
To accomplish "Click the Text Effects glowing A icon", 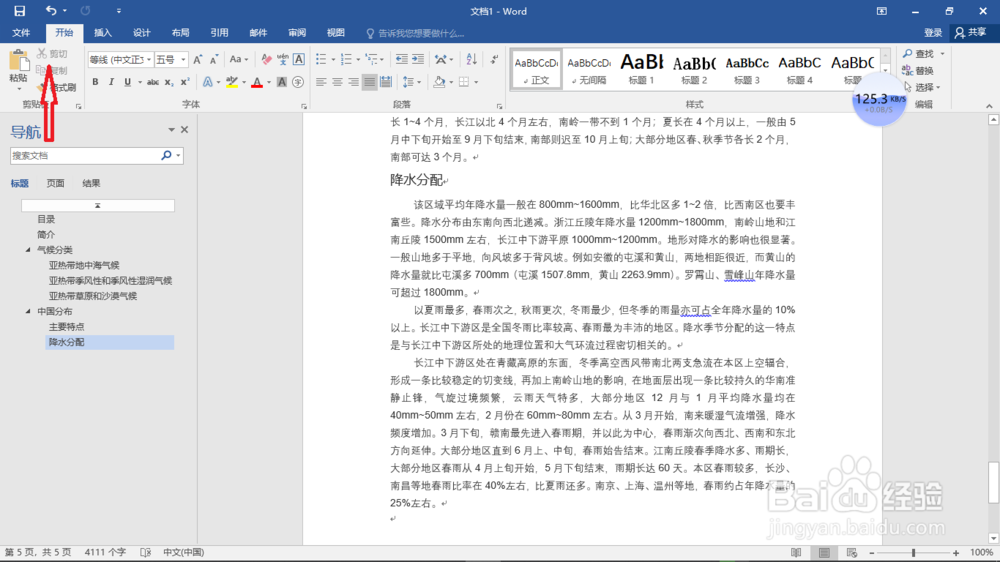I will [x=208, y=82].
